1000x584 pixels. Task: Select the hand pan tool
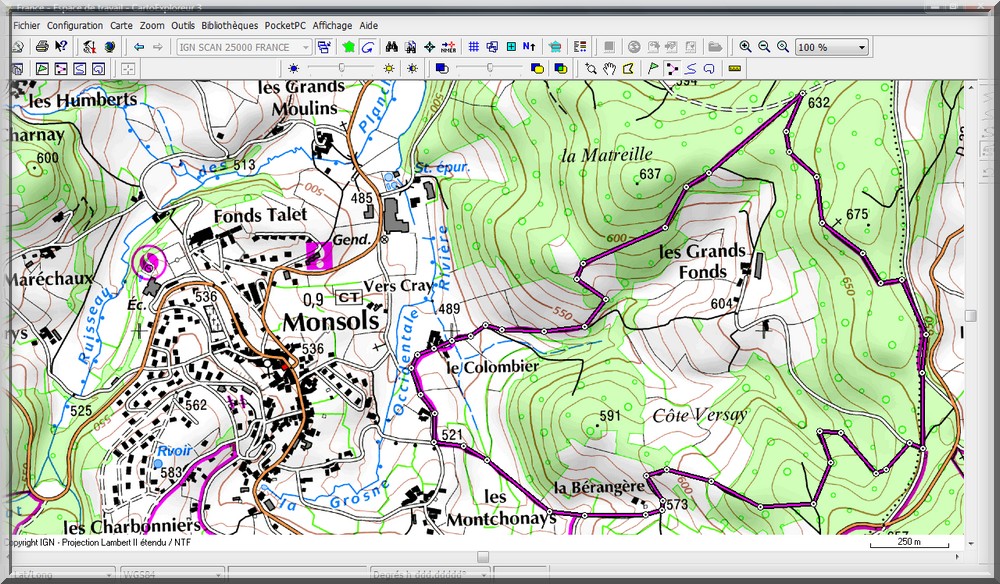coord(610,68)
